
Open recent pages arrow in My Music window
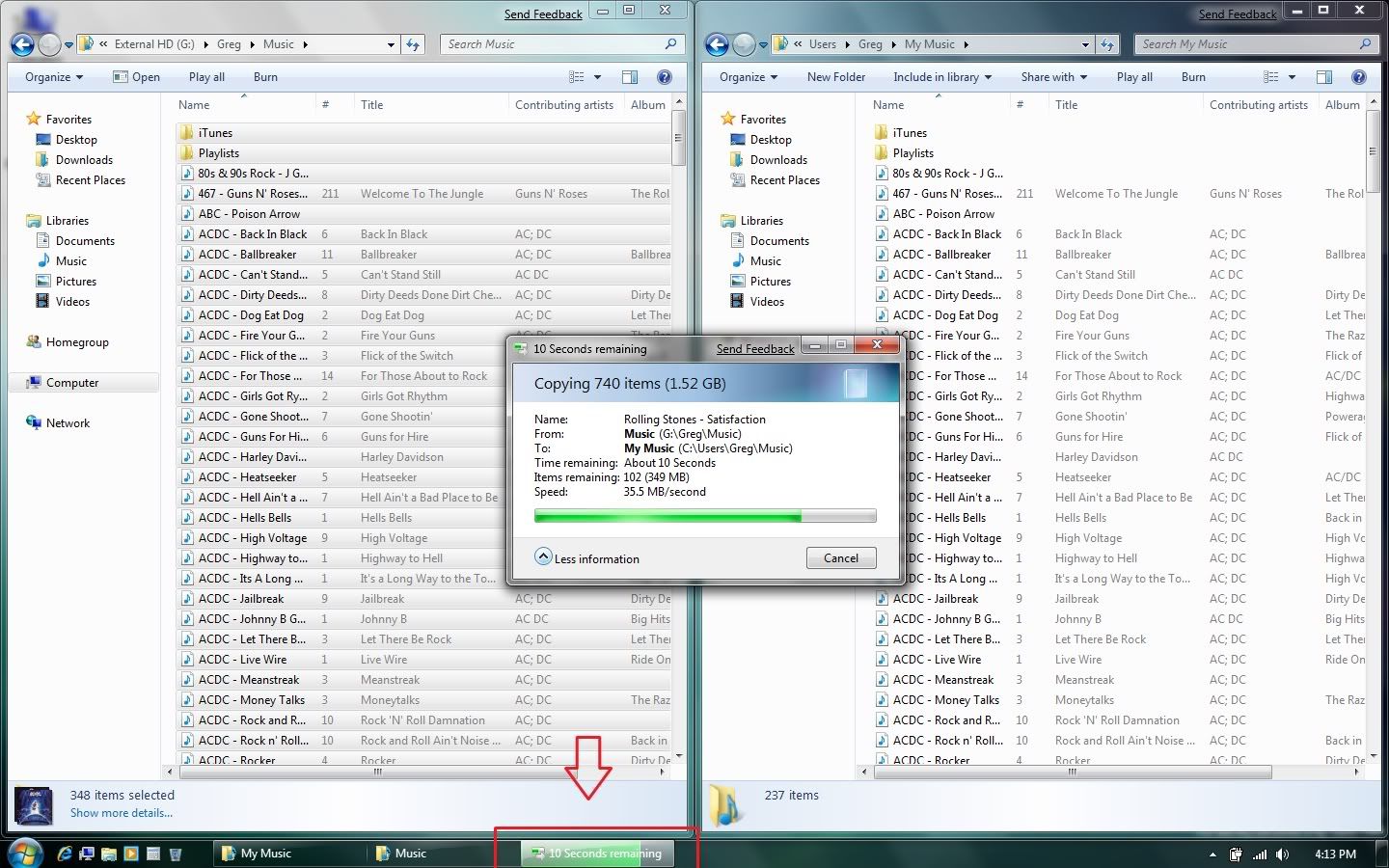pyautogui.click(x=763, y=44)
